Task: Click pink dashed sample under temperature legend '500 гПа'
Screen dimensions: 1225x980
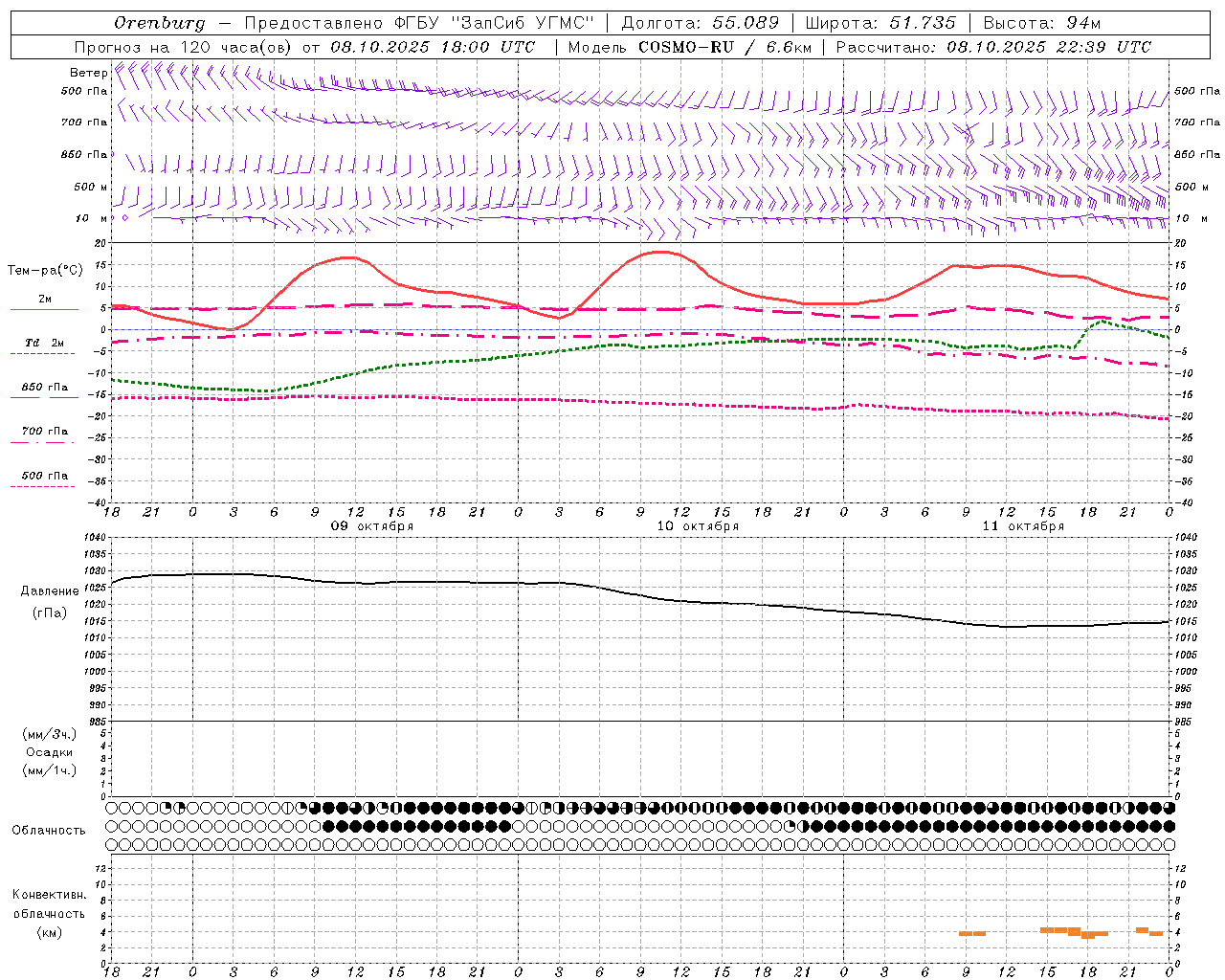Action: point(43,486)
